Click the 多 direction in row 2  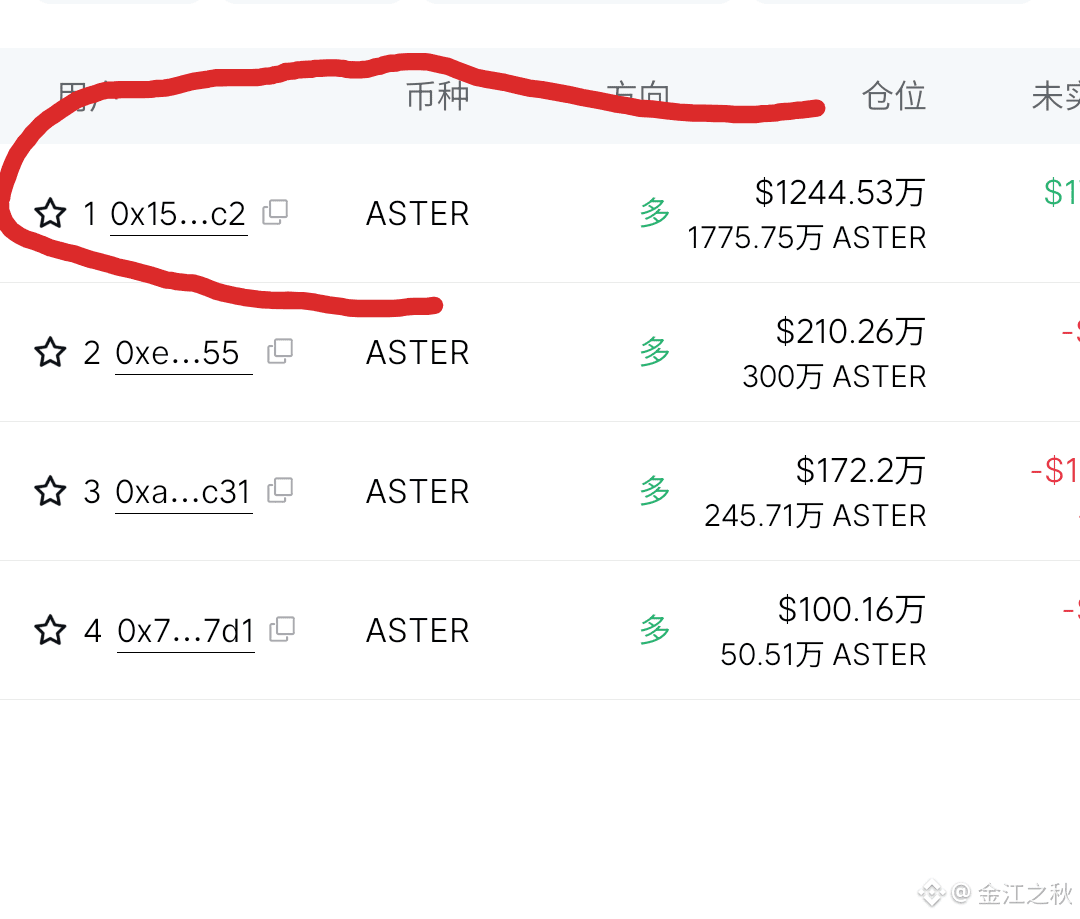654,352
